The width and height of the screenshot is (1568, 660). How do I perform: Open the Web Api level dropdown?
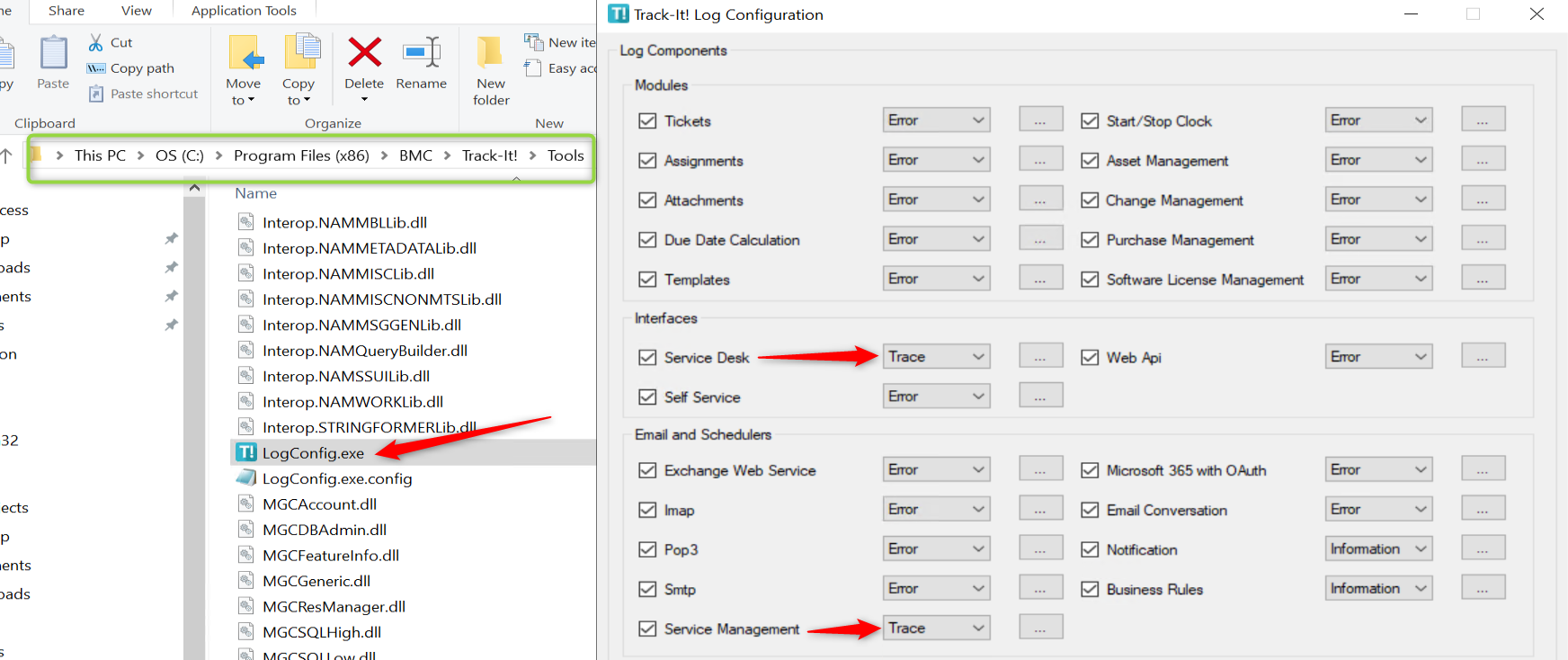[x=1378, y=357]
